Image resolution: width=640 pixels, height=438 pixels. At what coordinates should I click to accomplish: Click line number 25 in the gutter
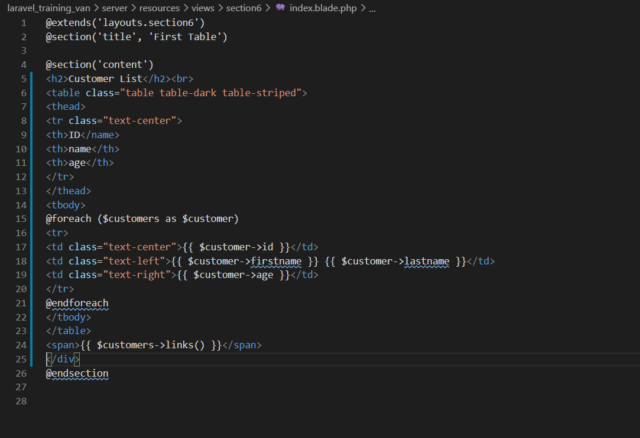click(21, 359)
